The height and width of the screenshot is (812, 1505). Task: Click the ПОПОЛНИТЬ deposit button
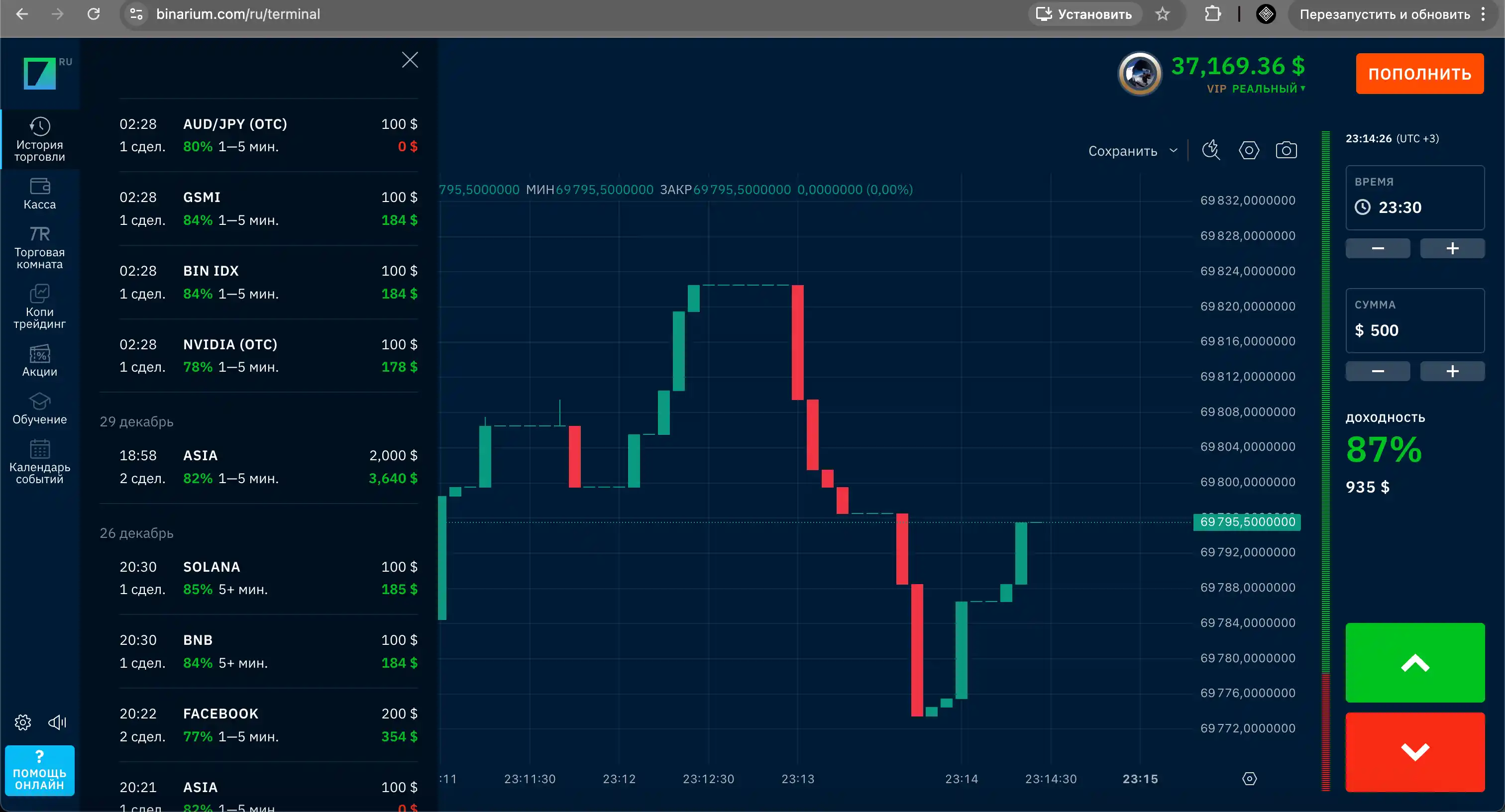coord(1420,74)
